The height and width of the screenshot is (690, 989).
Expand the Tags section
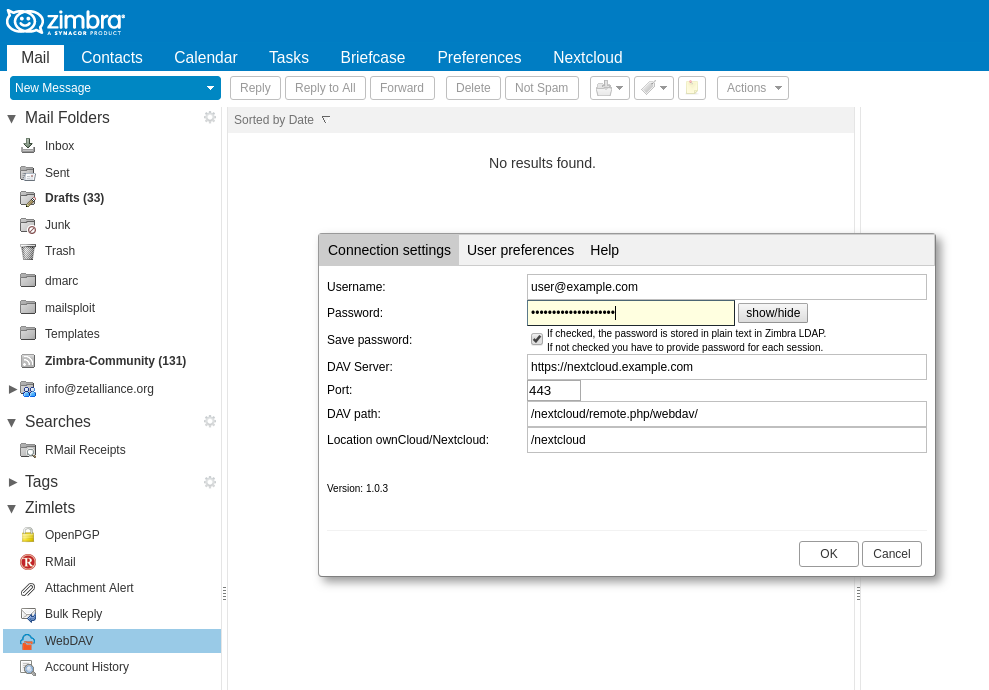click(12, 482)
